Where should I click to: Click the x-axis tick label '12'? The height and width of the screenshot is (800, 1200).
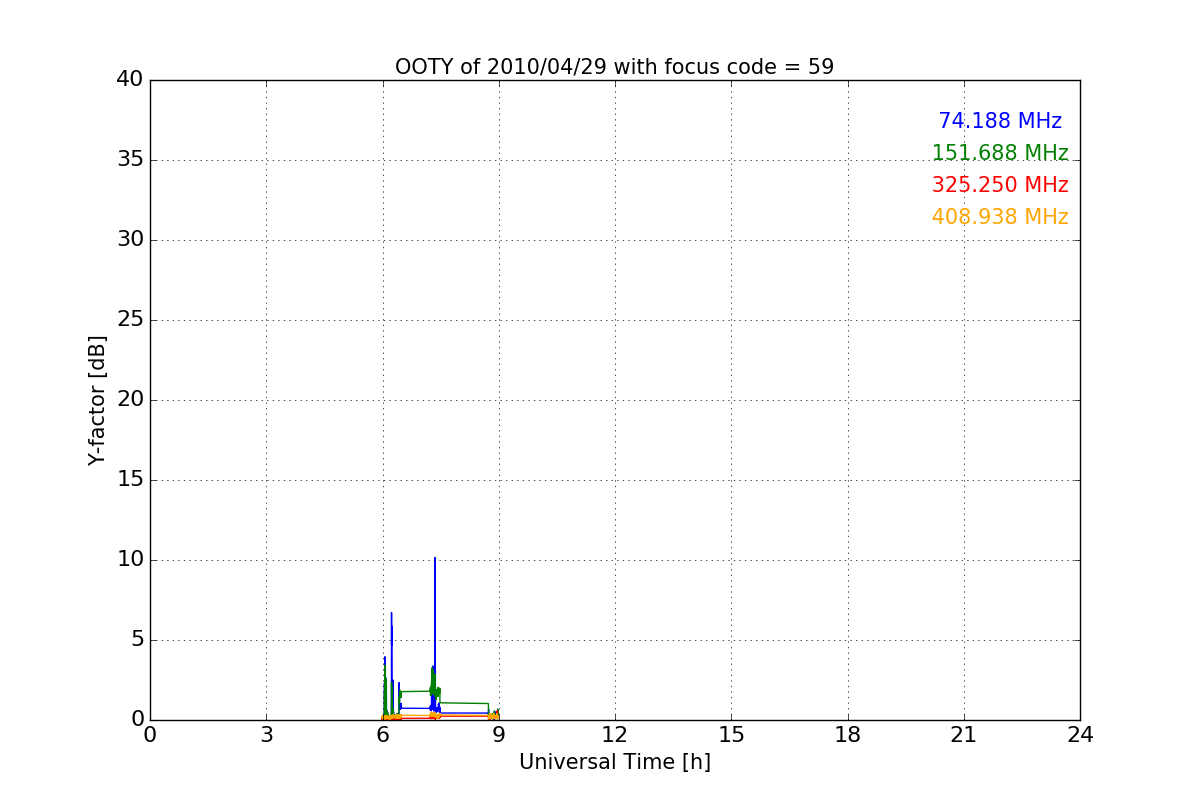pos(615,734)
